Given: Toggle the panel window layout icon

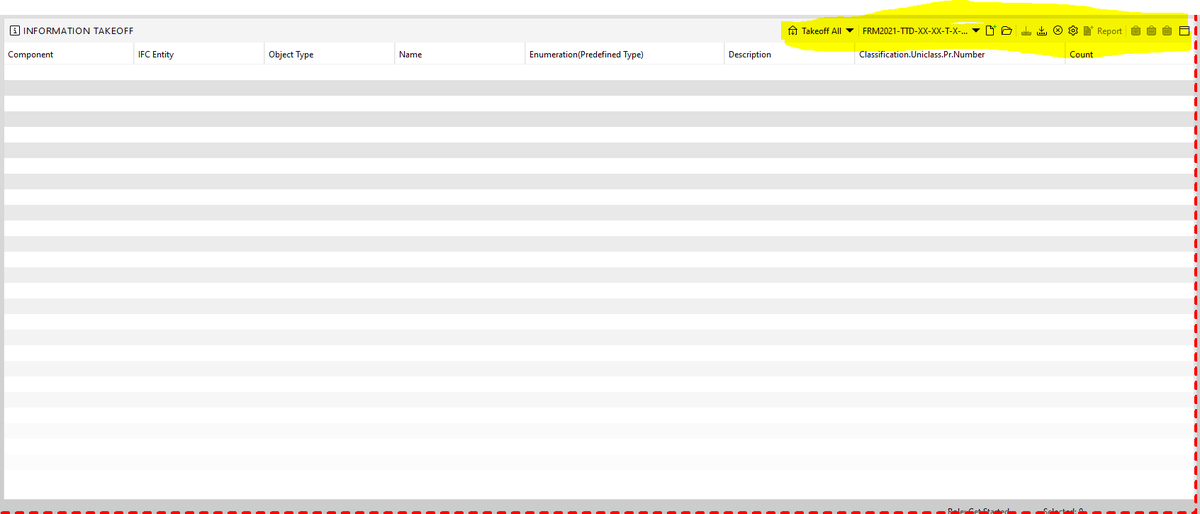Looking at the screenshot, I should click(1185, 31).
